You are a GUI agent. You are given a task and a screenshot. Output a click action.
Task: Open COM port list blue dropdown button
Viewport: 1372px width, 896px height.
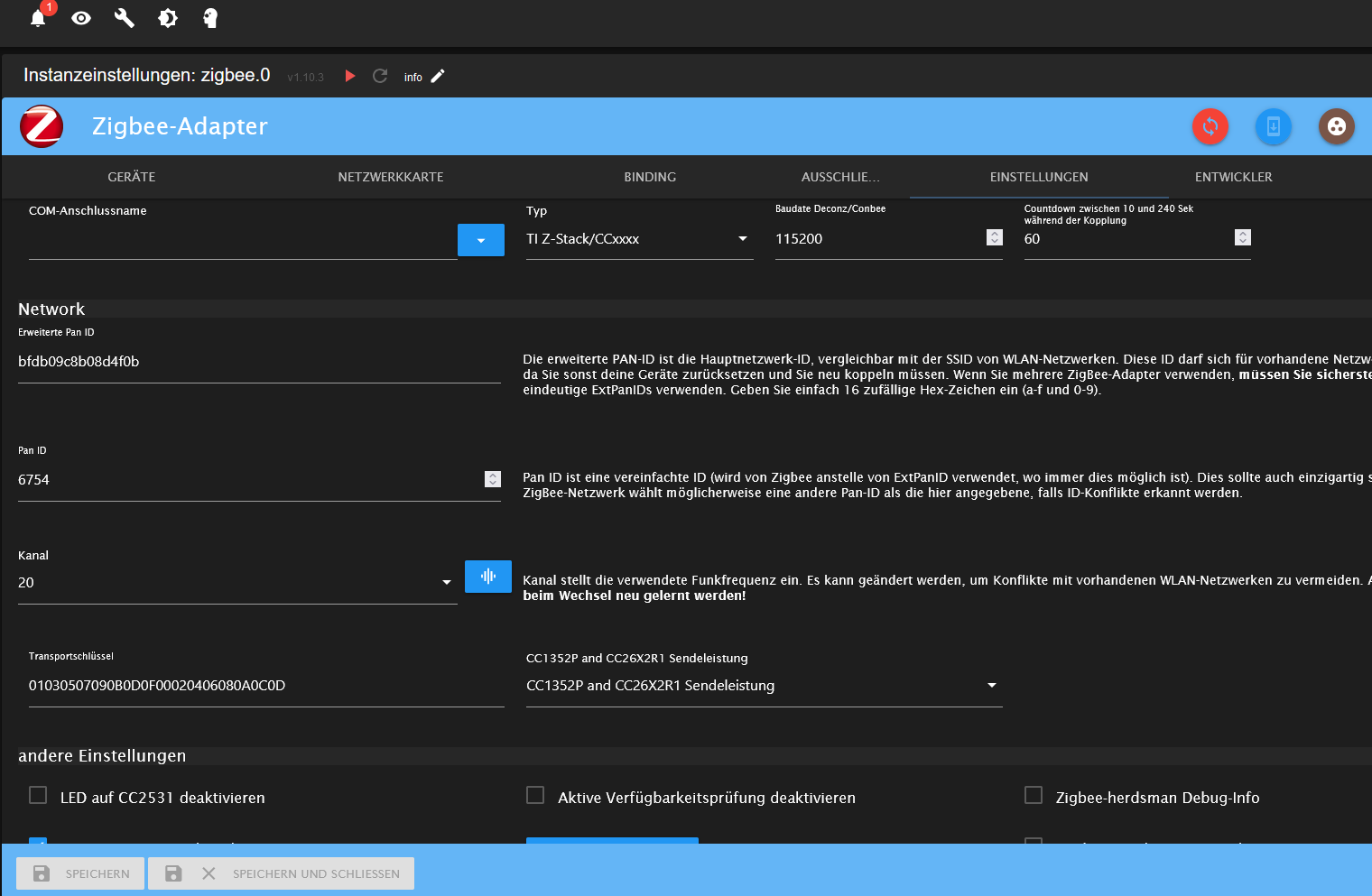481,240
